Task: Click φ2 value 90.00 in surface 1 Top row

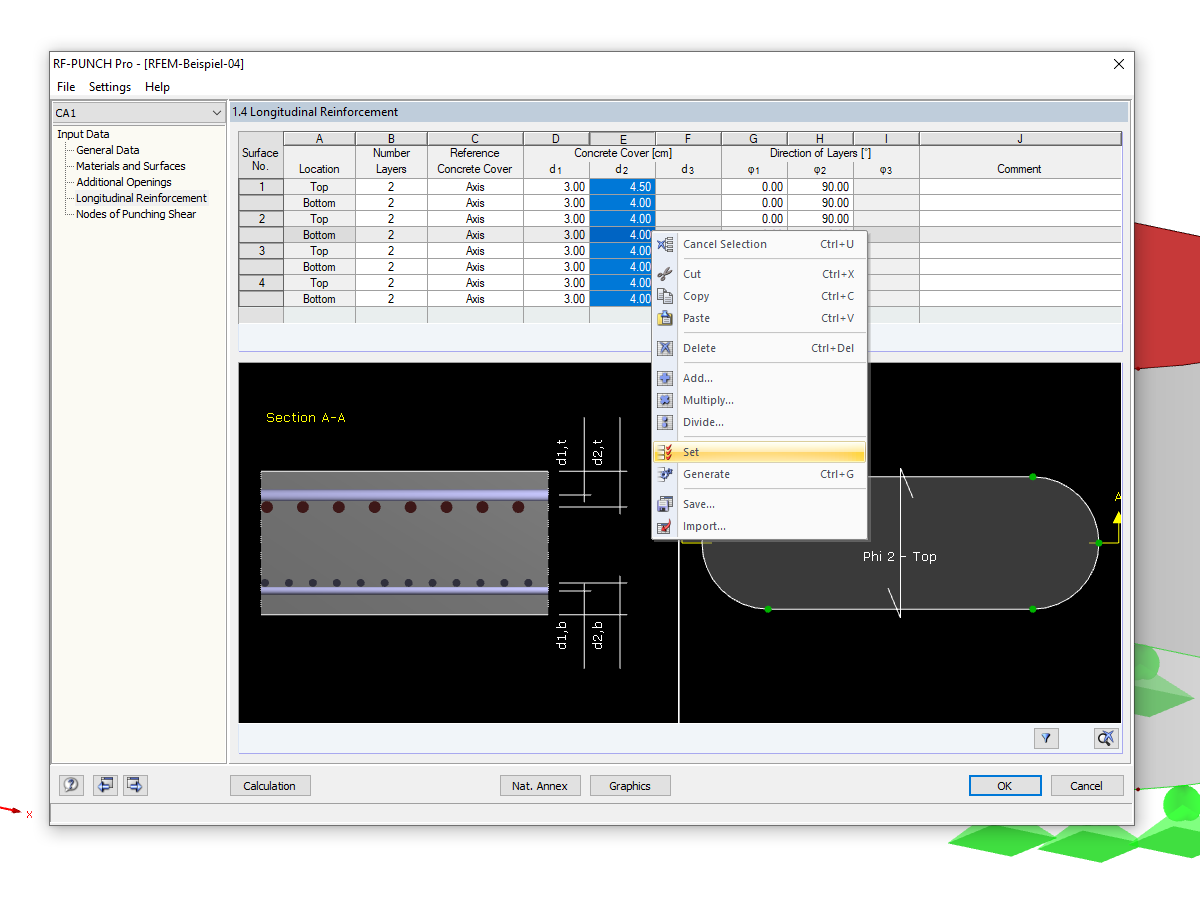Action: click(x=820, y=187)
